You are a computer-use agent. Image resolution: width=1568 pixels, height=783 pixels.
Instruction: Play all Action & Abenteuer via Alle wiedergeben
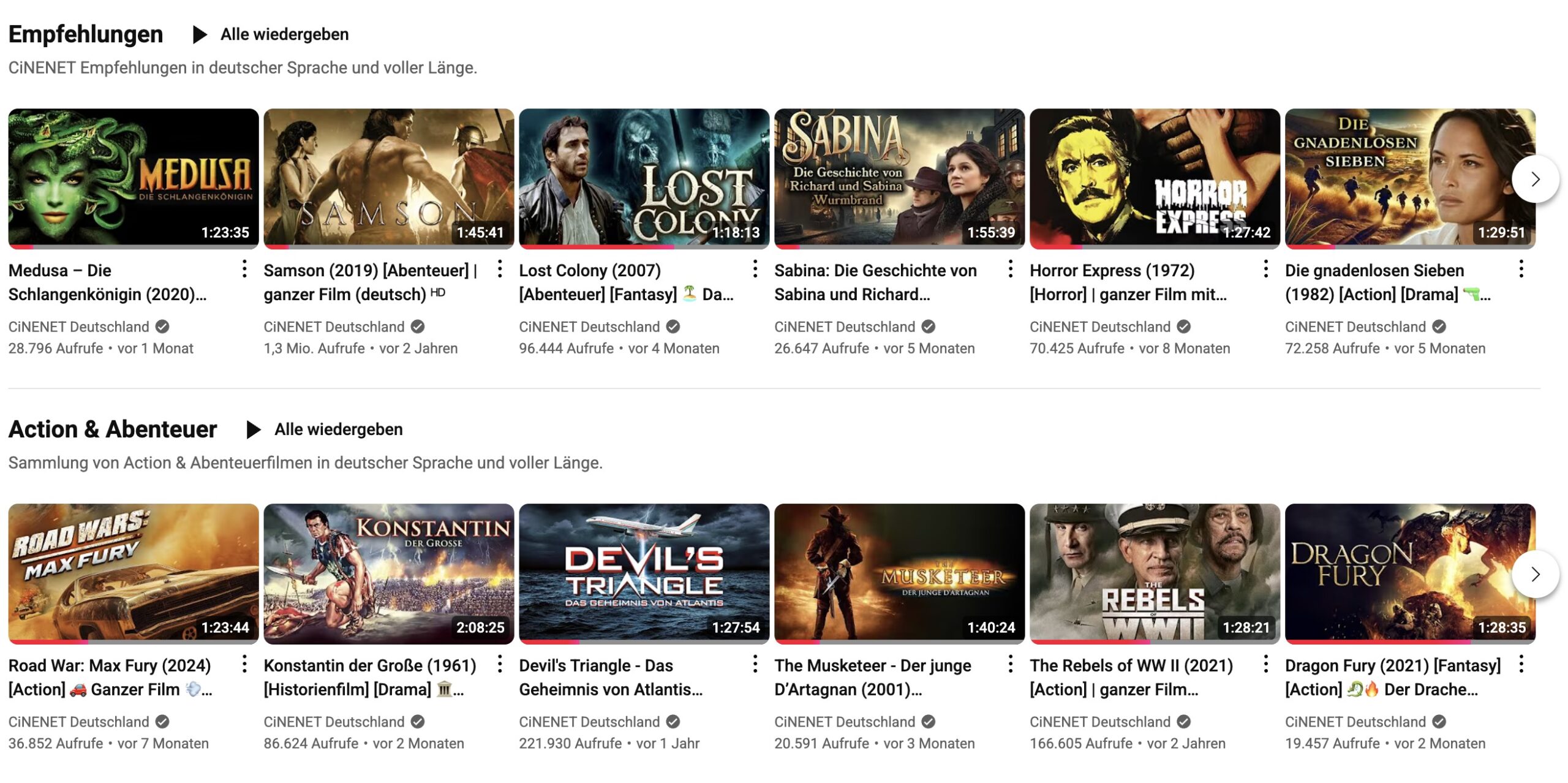tap(339, 429)
